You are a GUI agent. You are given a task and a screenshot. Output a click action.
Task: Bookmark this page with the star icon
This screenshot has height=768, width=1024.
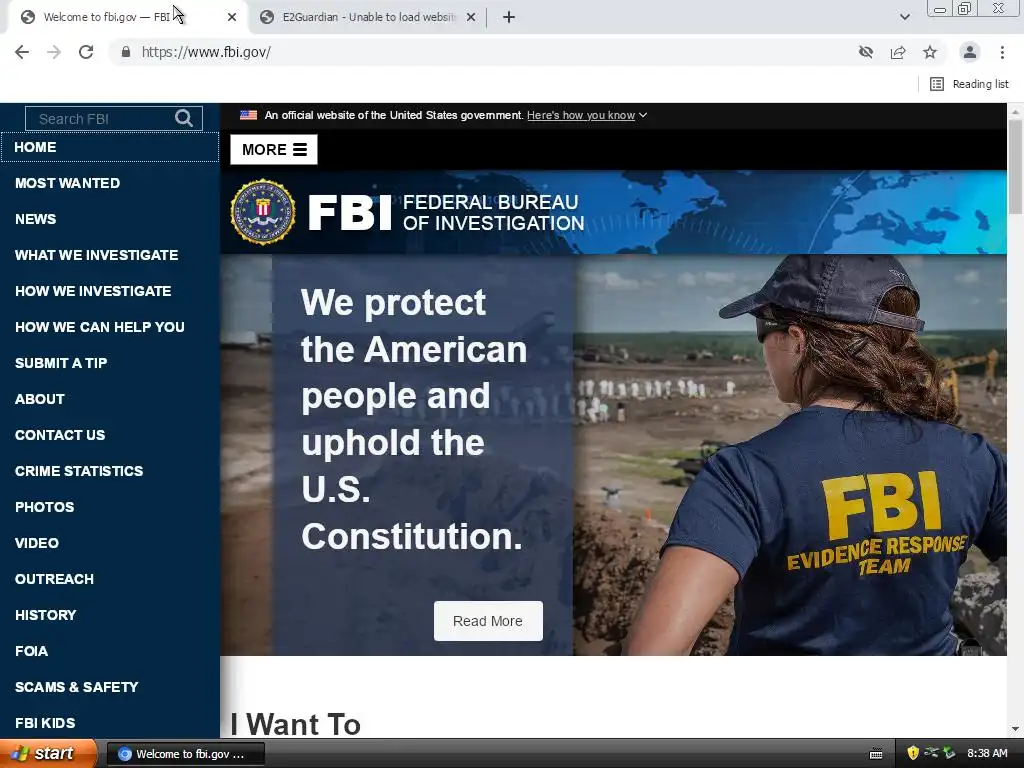pos(930,52)
